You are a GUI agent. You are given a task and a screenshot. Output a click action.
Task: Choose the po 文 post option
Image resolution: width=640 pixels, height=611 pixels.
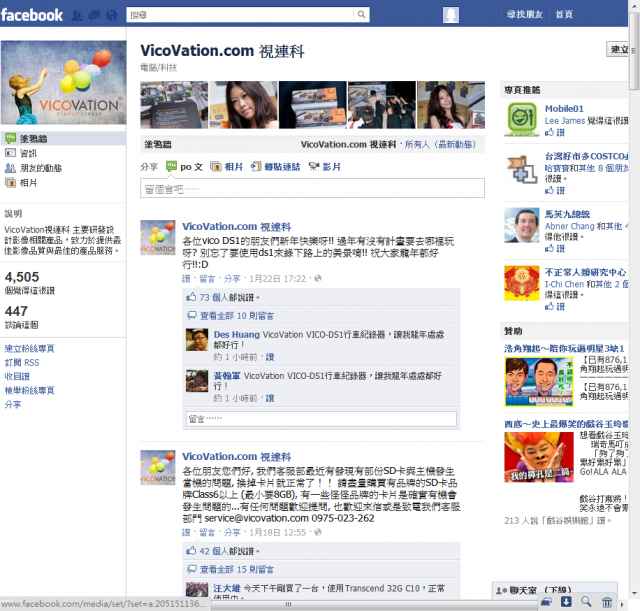point(184,167)
